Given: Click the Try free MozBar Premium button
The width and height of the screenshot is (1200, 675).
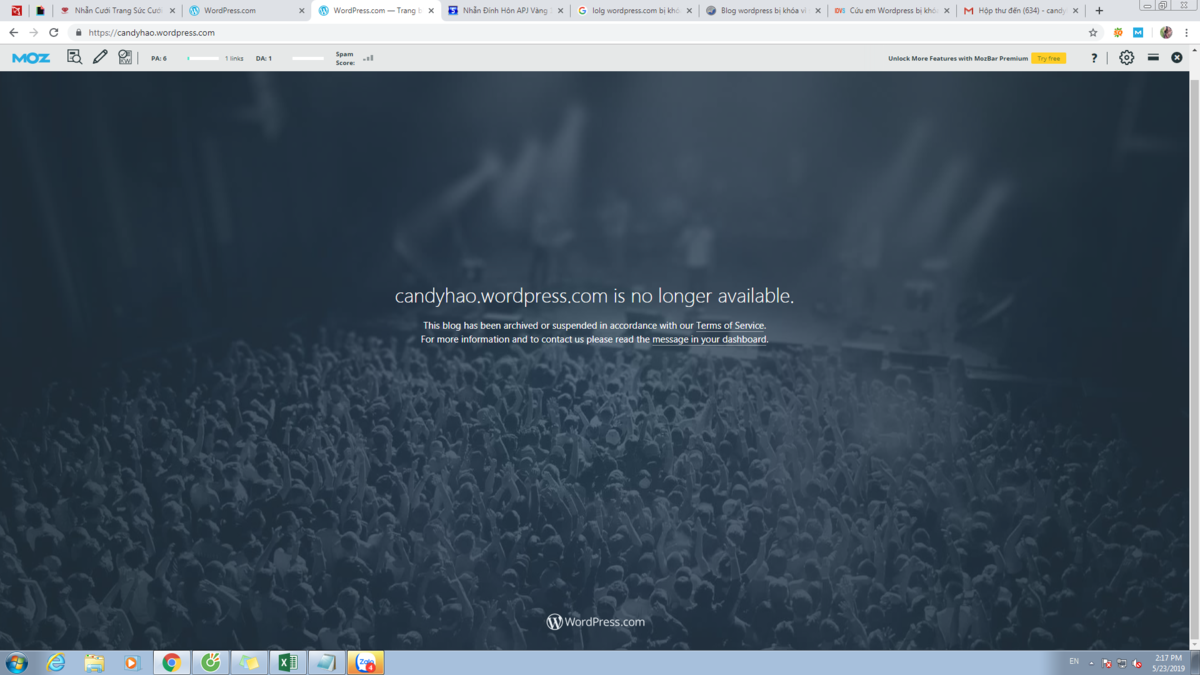Looking at the screenshot, I should [1049, 58].
